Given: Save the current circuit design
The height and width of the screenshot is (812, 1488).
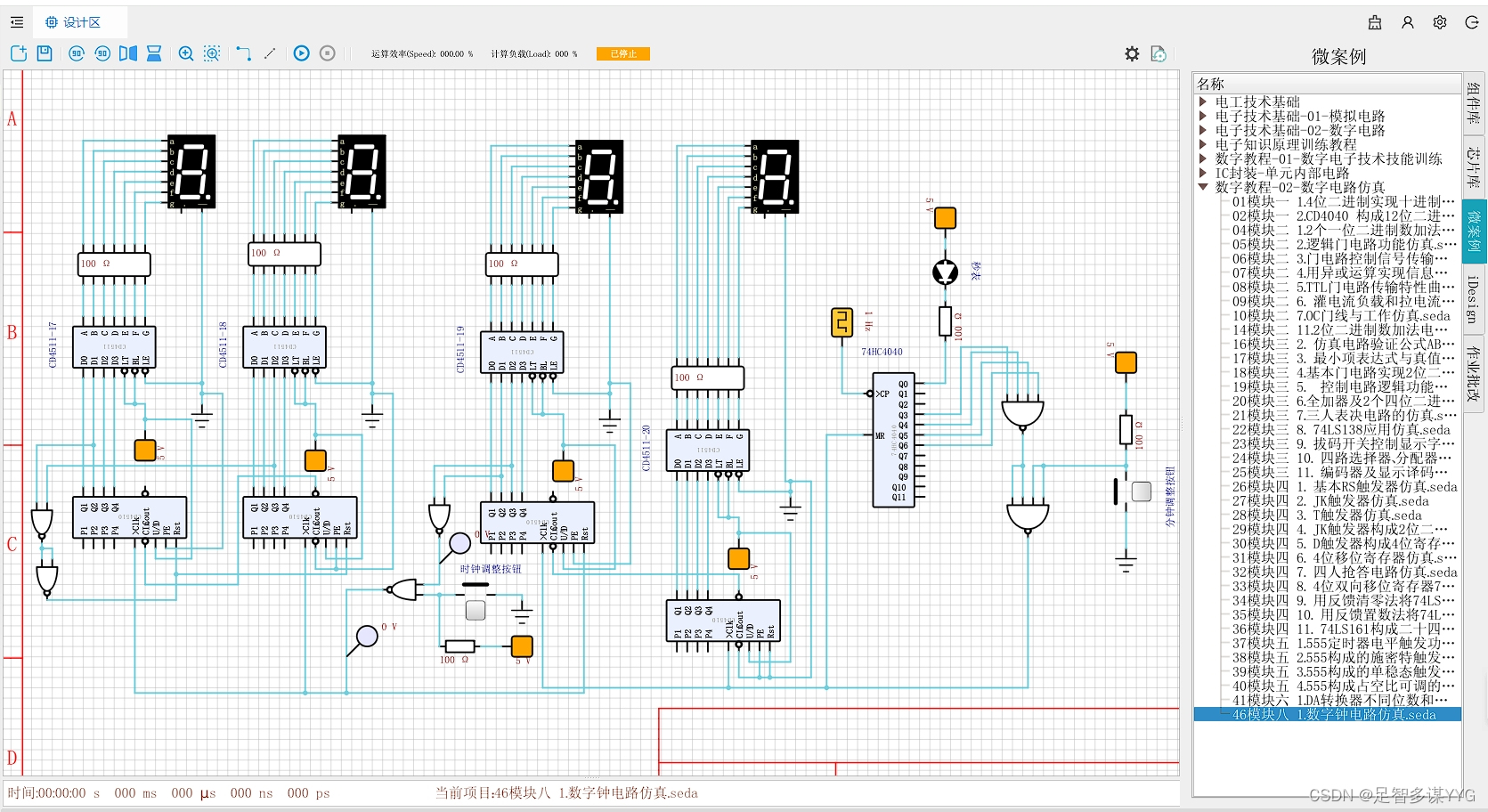Looking at the screenshot, I should pos(45,53).
